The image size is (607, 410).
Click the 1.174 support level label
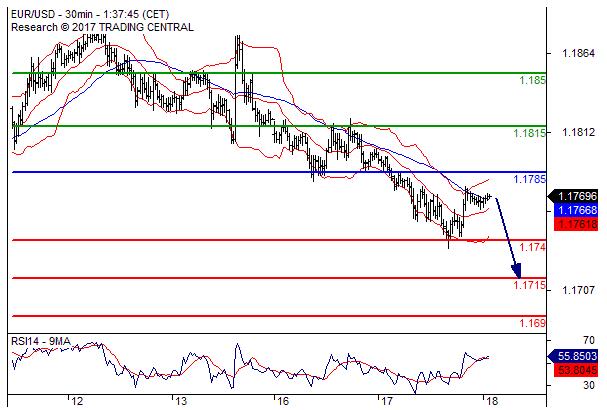532,247
